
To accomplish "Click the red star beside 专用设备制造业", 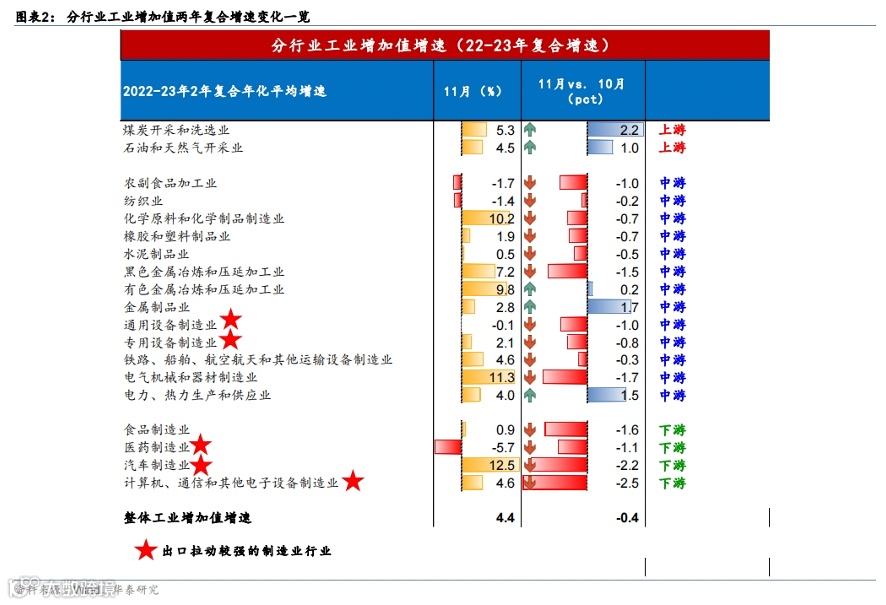I will coord(230,340).
